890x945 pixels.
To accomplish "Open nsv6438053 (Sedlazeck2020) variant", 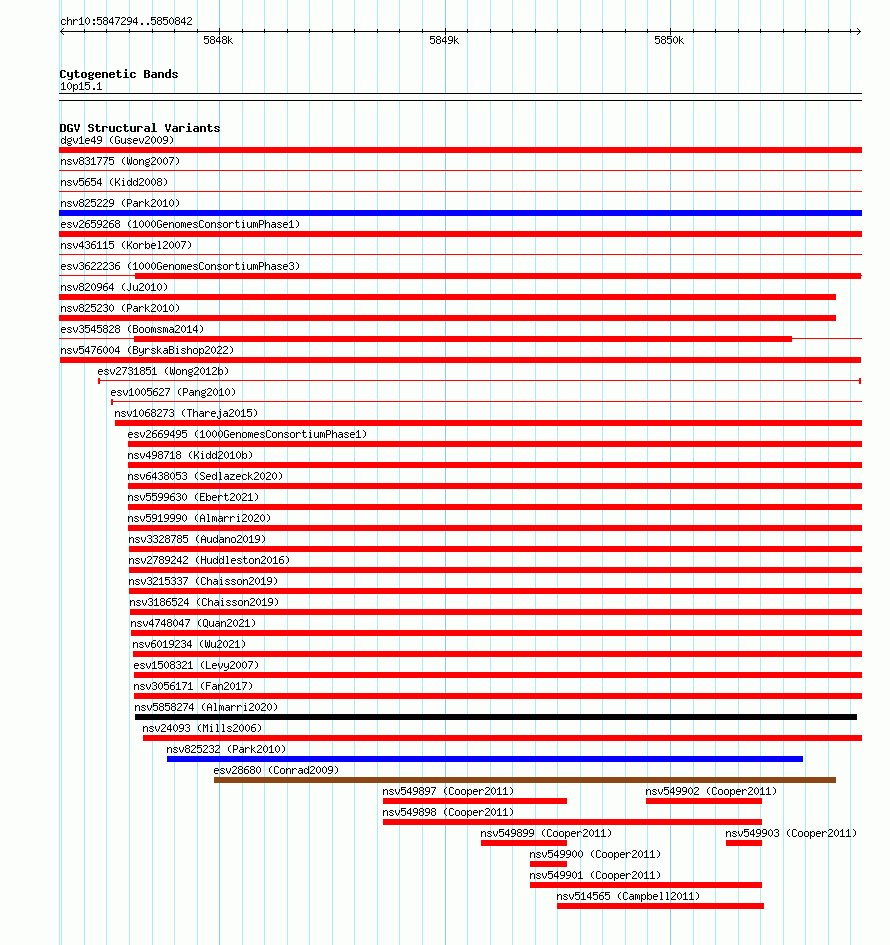I will click(x=205, y=477).
